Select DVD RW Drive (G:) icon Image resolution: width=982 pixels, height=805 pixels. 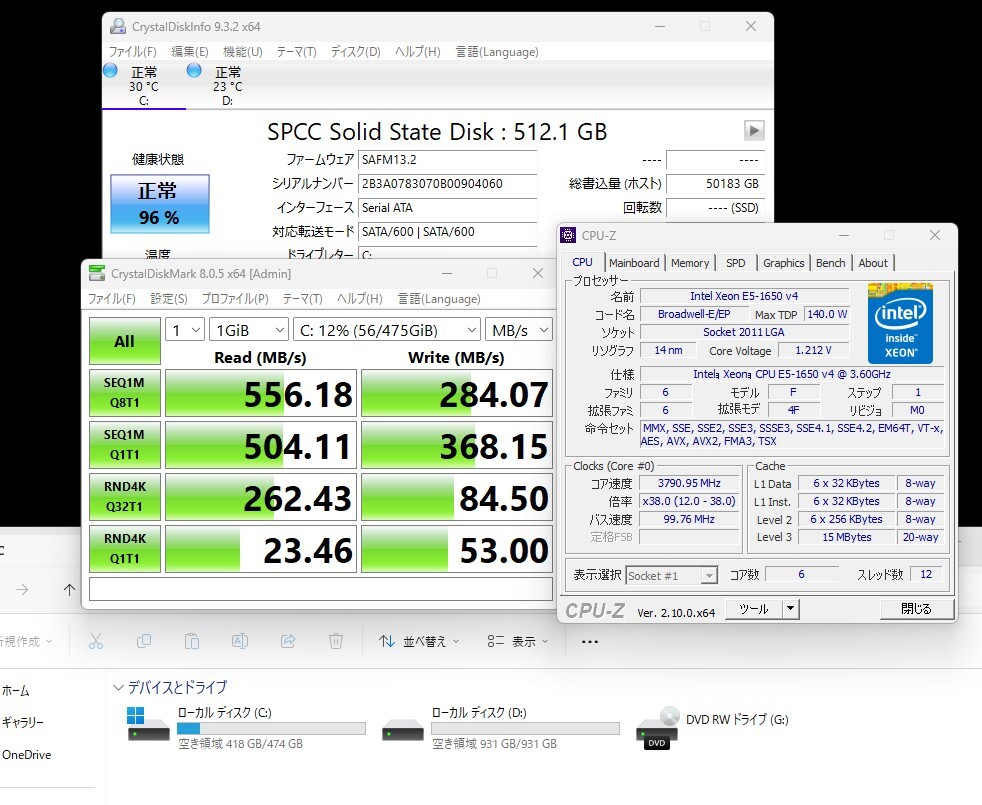point(656,728)
